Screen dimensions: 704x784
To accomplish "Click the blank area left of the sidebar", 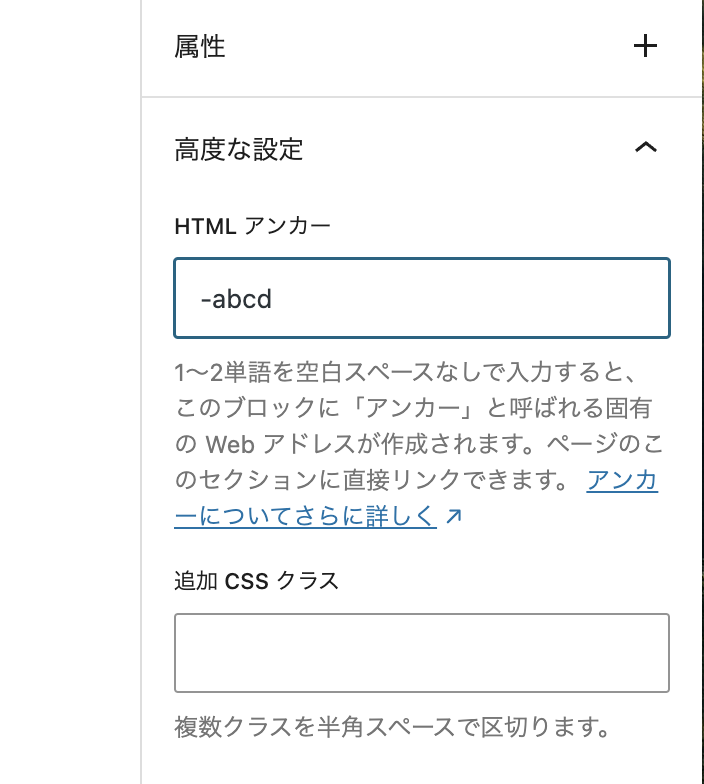I will click(70, 400).
